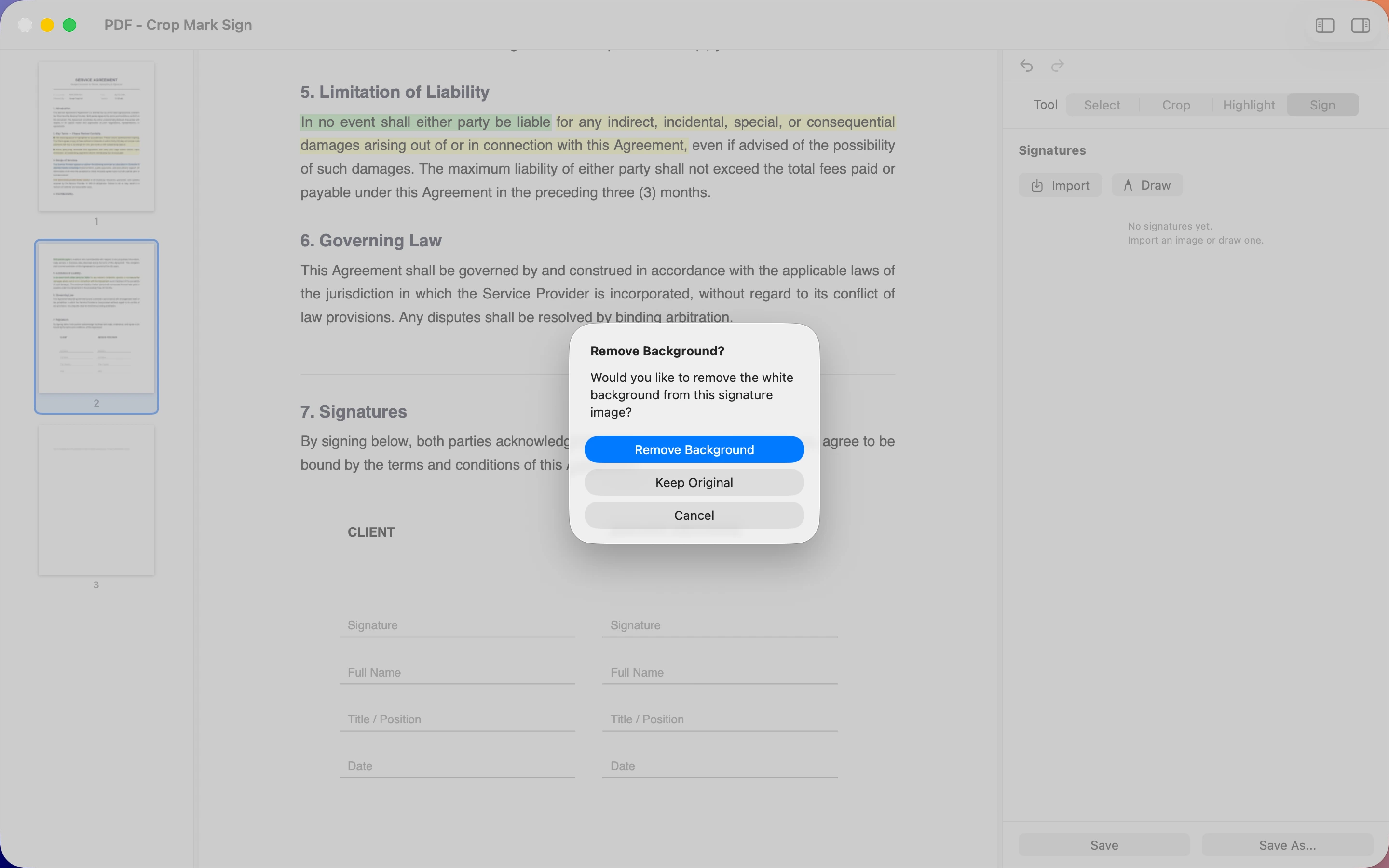This screenshot has height=868, width=1389.
Task: Open page 1 thumbnail
Action: (x=96, y=136)
